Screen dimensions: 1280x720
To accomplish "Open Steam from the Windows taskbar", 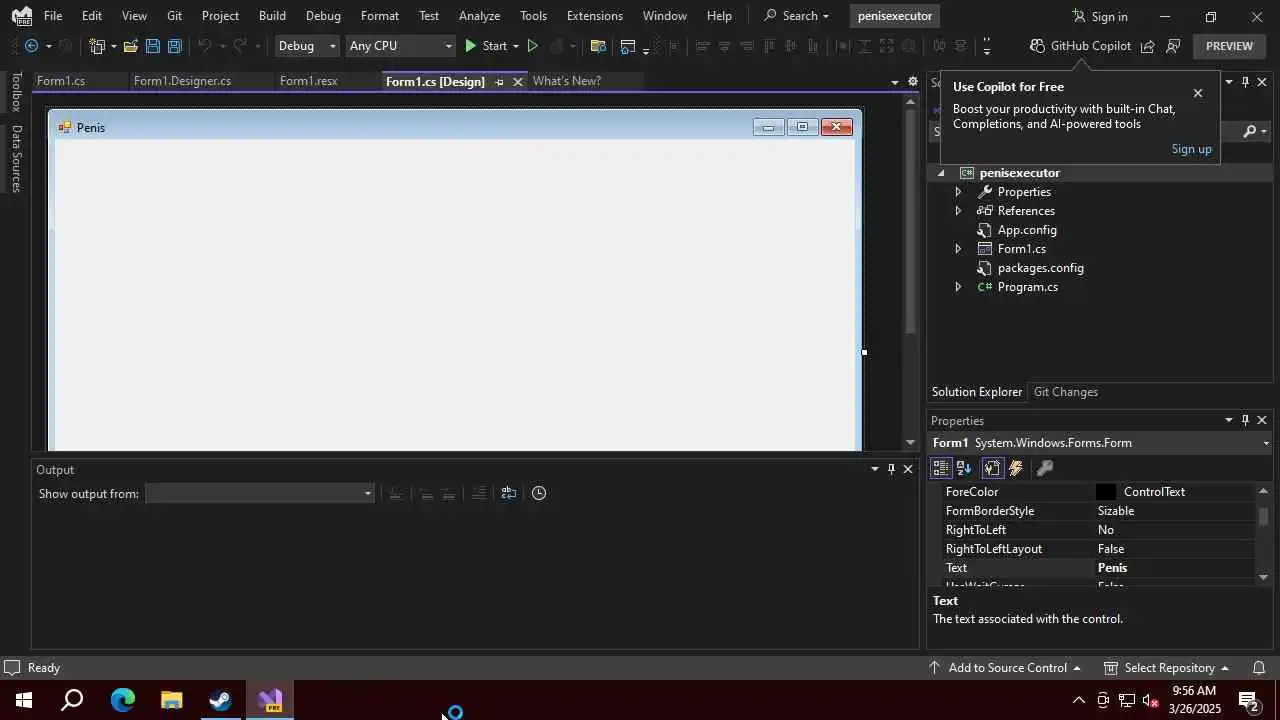I will coord(220,700).
